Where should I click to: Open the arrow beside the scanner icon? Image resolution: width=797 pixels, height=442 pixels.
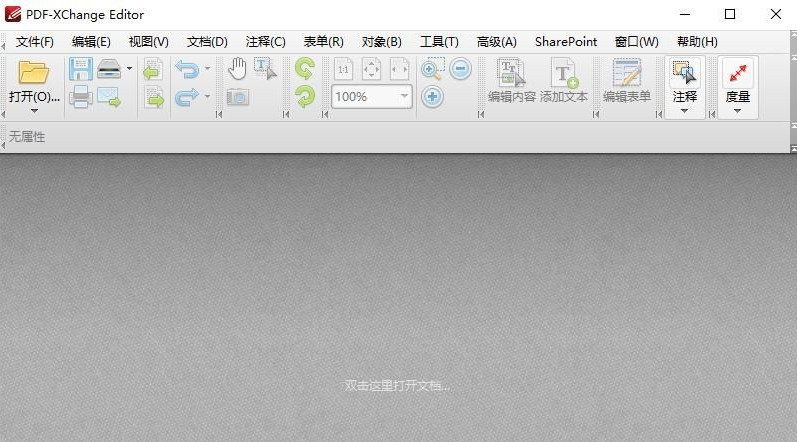[x=130, y=69]
